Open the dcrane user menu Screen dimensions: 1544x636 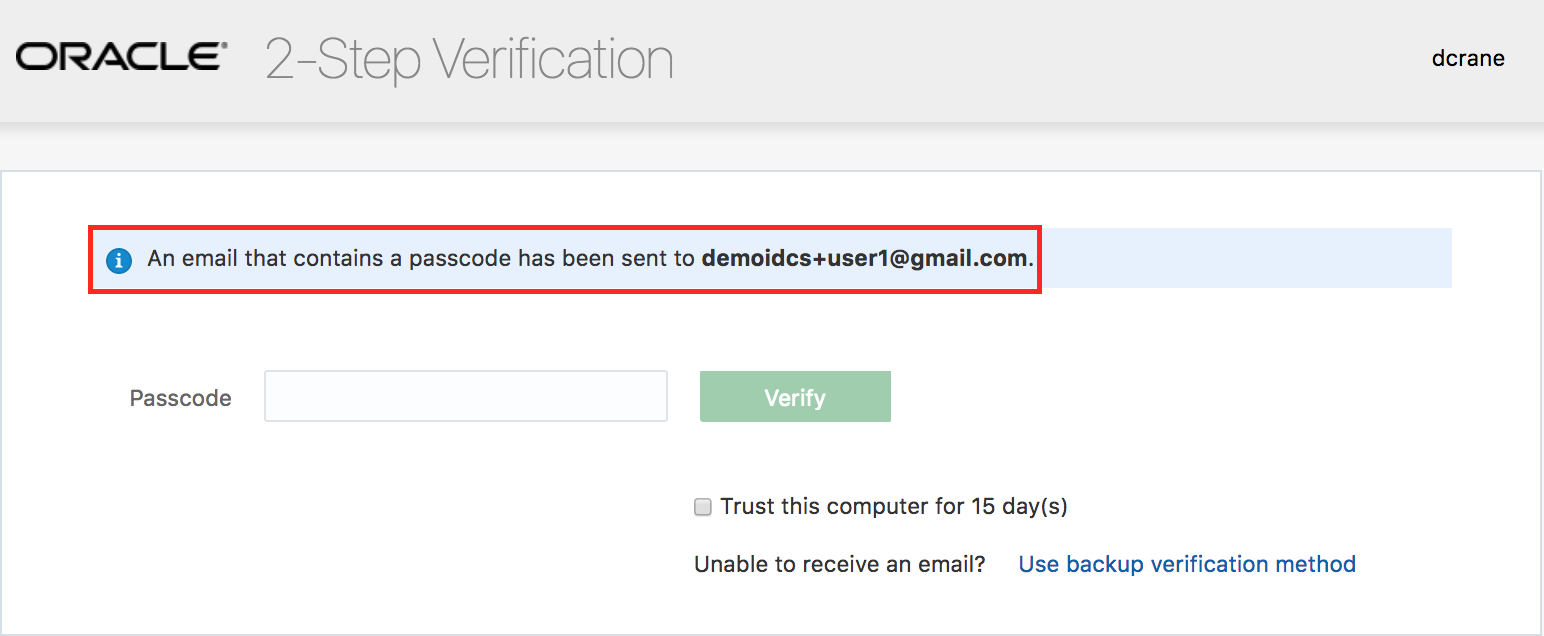pyautogui.click(x=1468, y=58)
